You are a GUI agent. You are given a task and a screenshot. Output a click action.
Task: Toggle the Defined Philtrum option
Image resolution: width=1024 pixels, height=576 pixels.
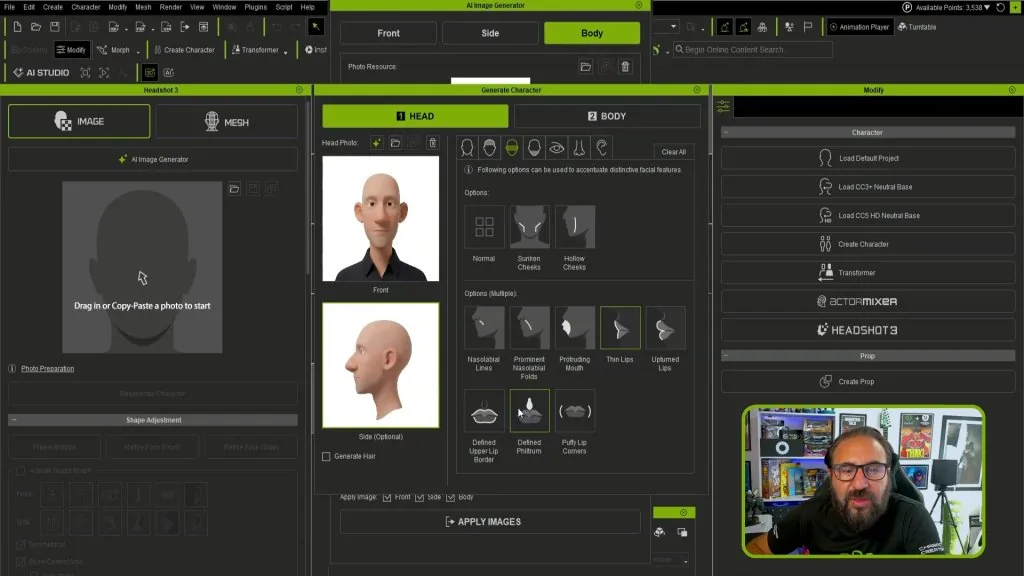click(x=529, y=411)
